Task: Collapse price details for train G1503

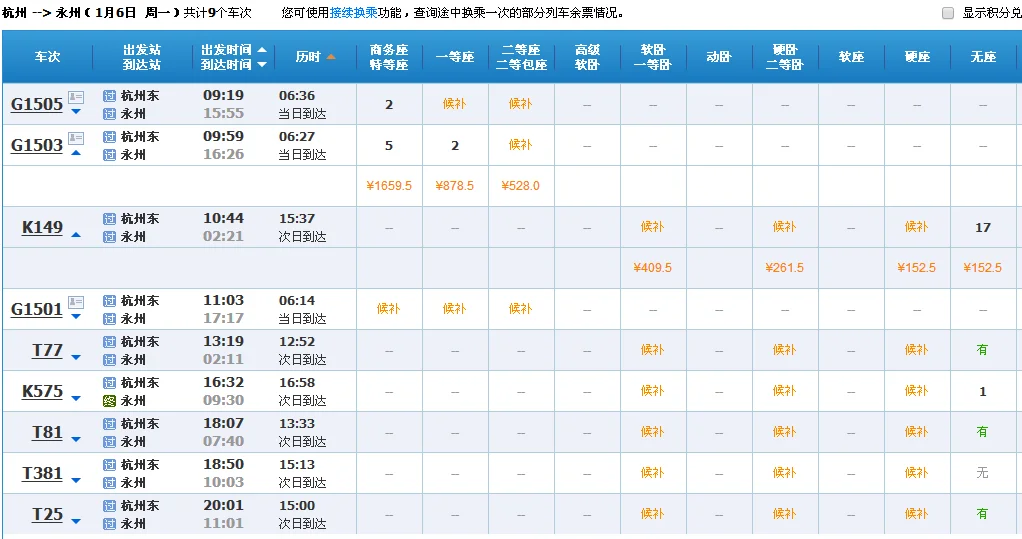Action: coord(76,153)
